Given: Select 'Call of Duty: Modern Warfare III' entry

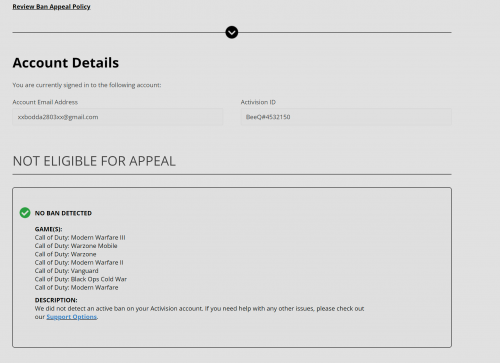Looking at the screenshot, I should point(80,237).
